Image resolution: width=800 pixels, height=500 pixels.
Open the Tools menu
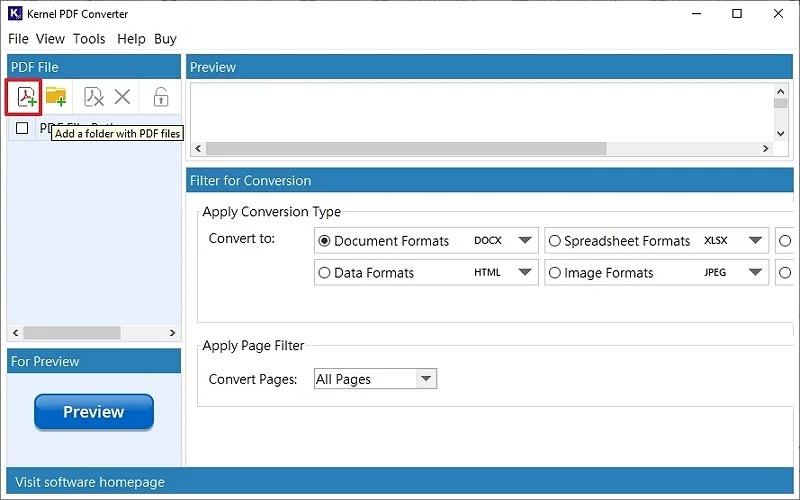89,39
